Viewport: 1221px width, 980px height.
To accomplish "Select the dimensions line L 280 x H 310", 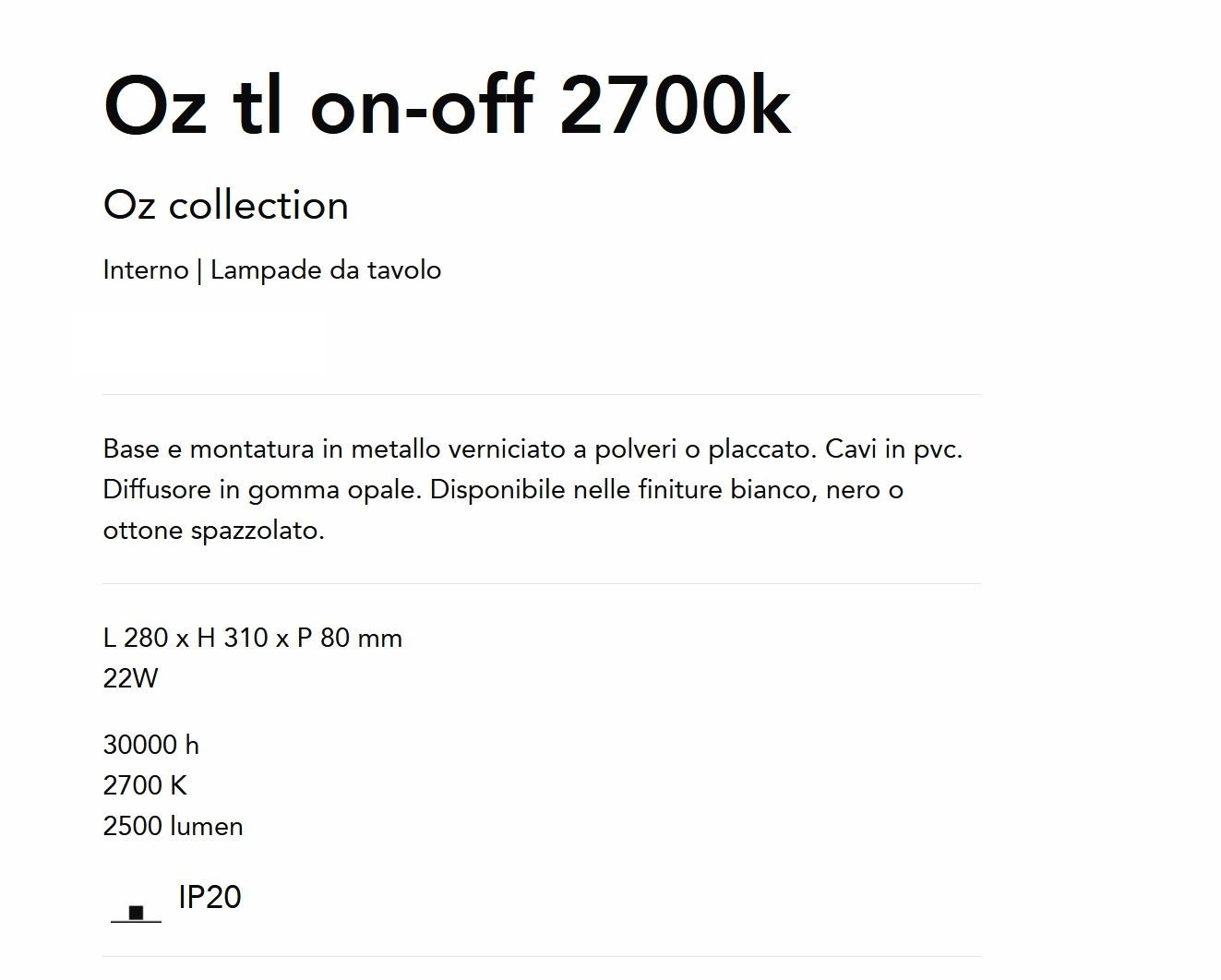I will [x=253, y=638].
